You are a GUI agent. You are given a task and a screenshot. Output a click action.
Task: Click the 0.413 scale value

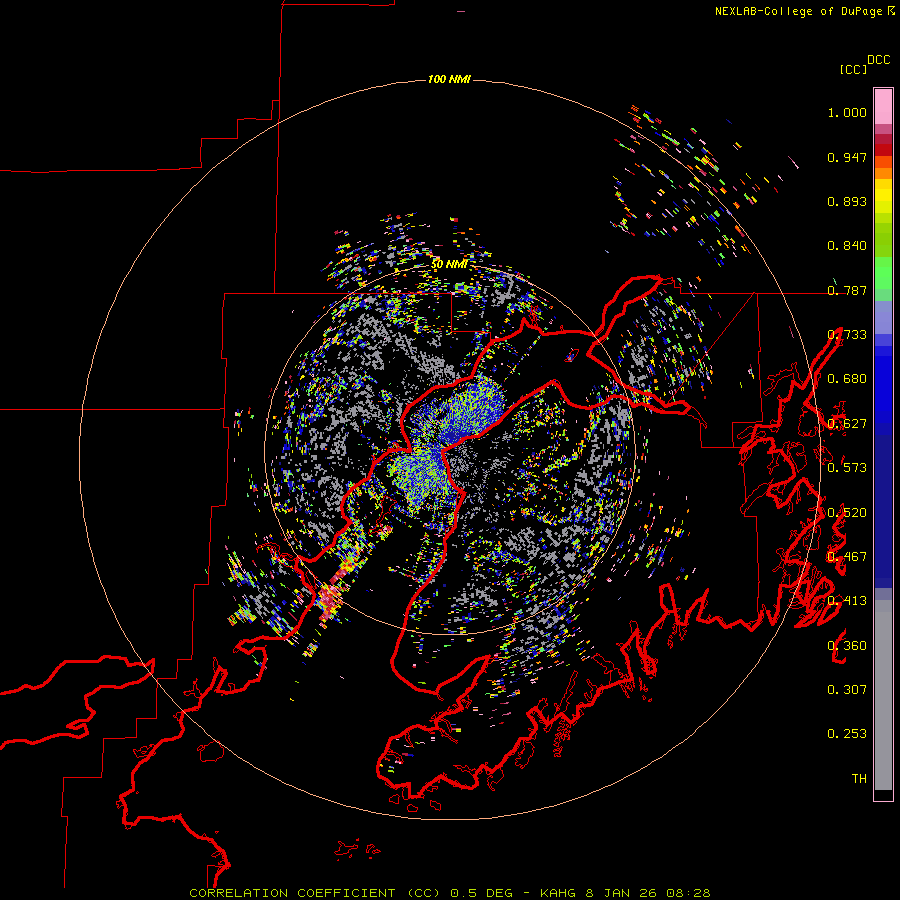pyautogui.click(x=847, y=601)
